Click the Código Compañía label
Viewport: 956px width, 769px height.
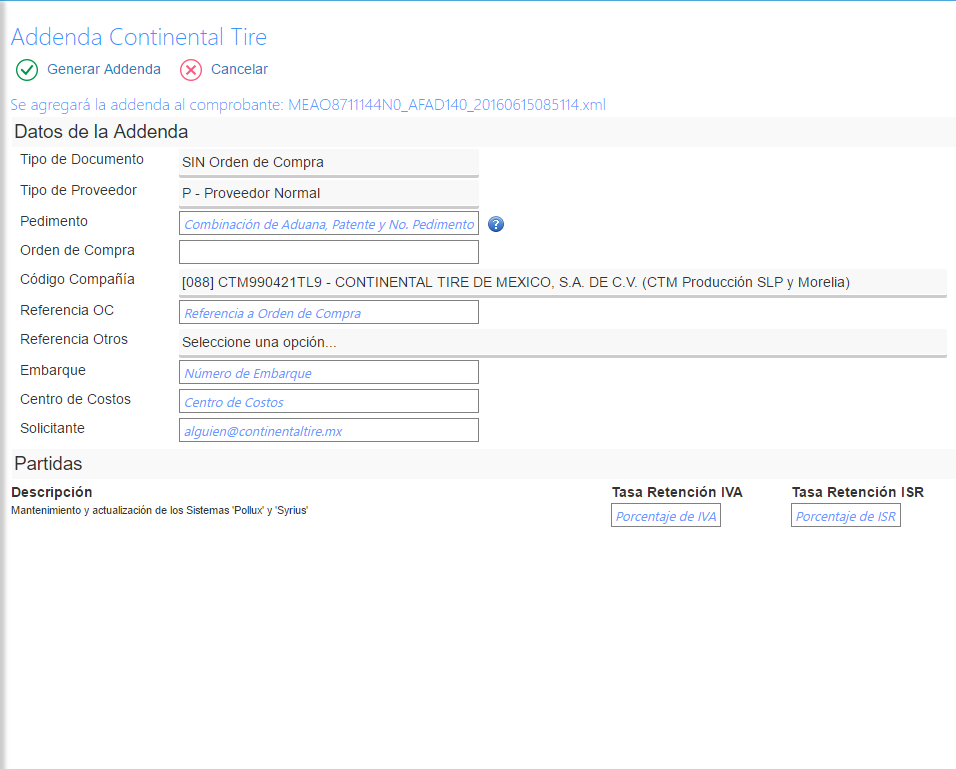77,279
